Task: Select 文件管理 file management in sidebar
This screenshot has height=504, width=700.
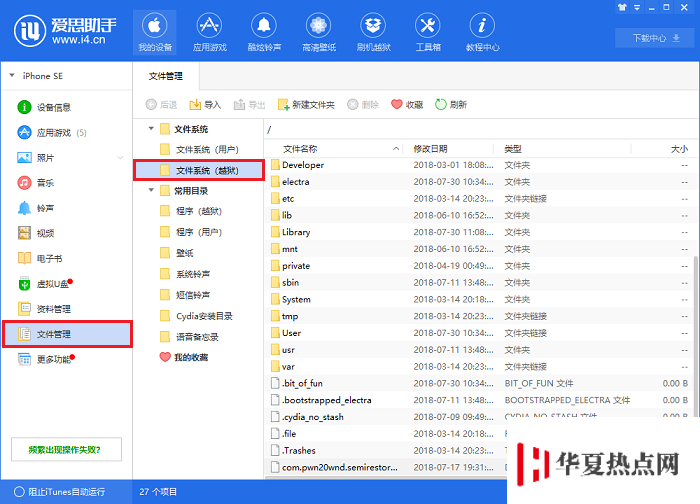Action: click(x=67, y=334)
